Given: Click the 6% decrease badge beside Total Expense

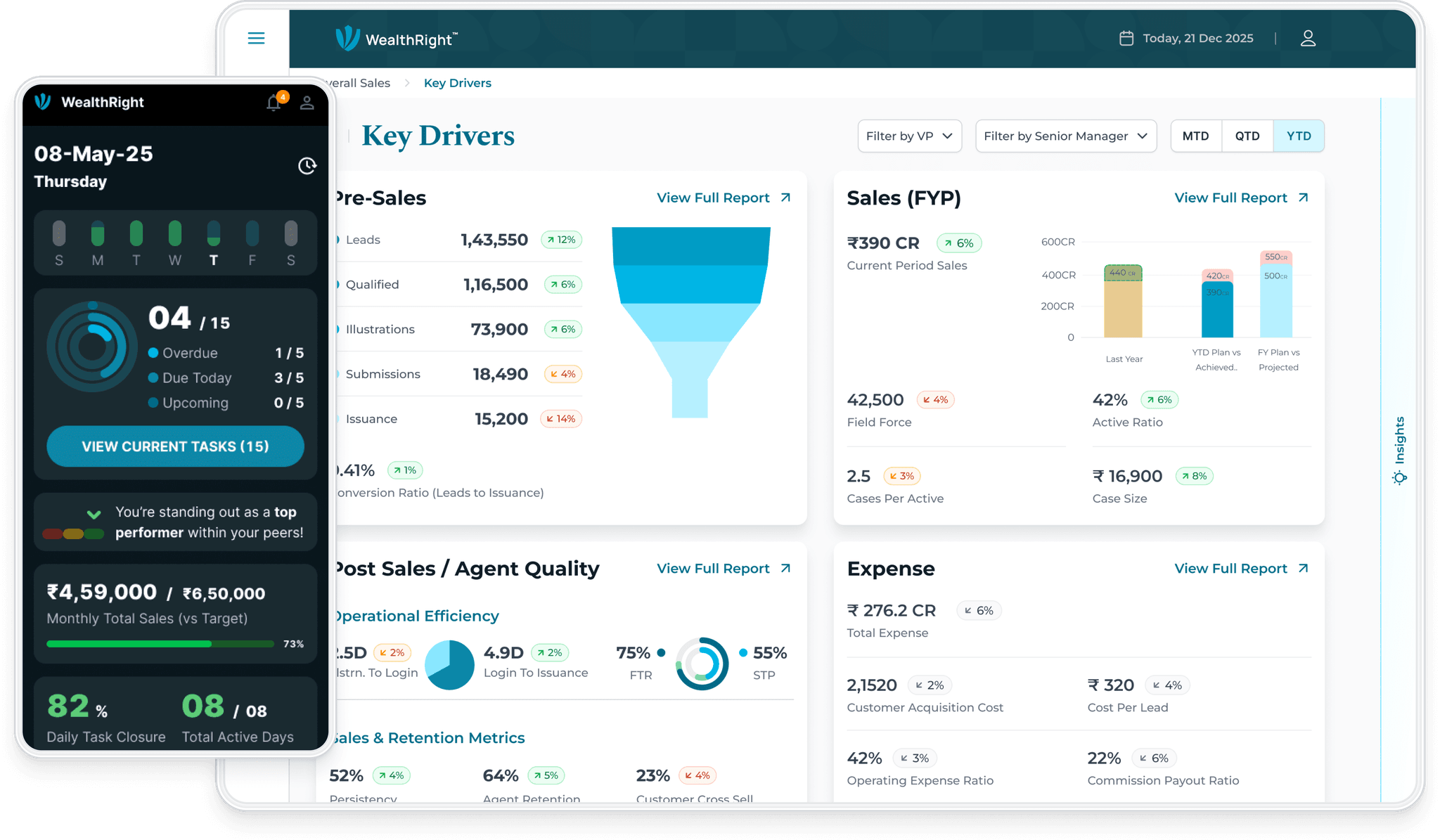Looking at the screenshot, I should coord(979,610).
